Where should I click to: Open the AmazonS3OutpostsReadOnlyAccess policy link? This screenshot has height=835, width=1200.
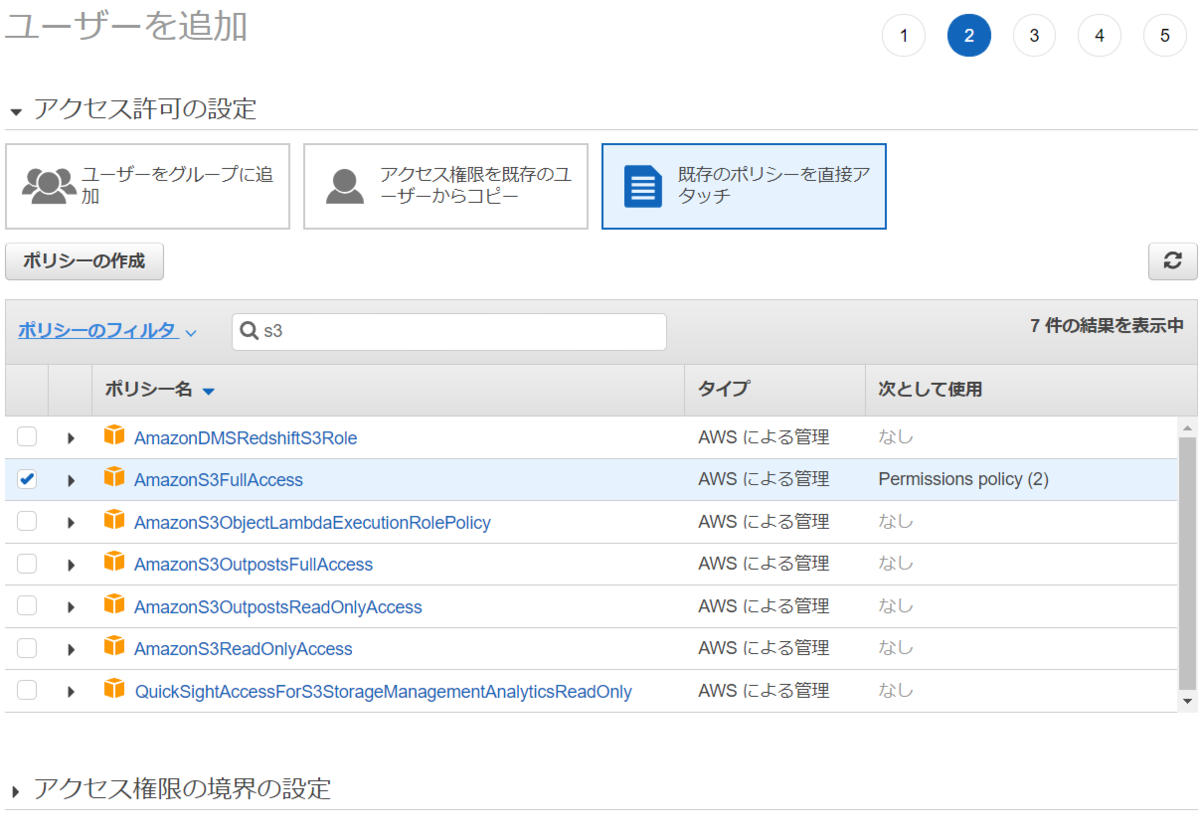[x=278, y=607]
